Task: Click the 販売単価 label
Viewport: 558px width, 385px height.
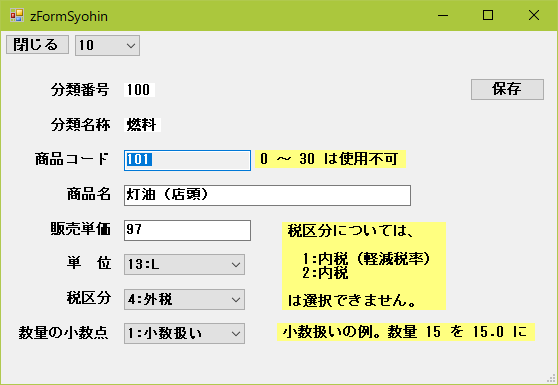Action: [x=80, y=229]
